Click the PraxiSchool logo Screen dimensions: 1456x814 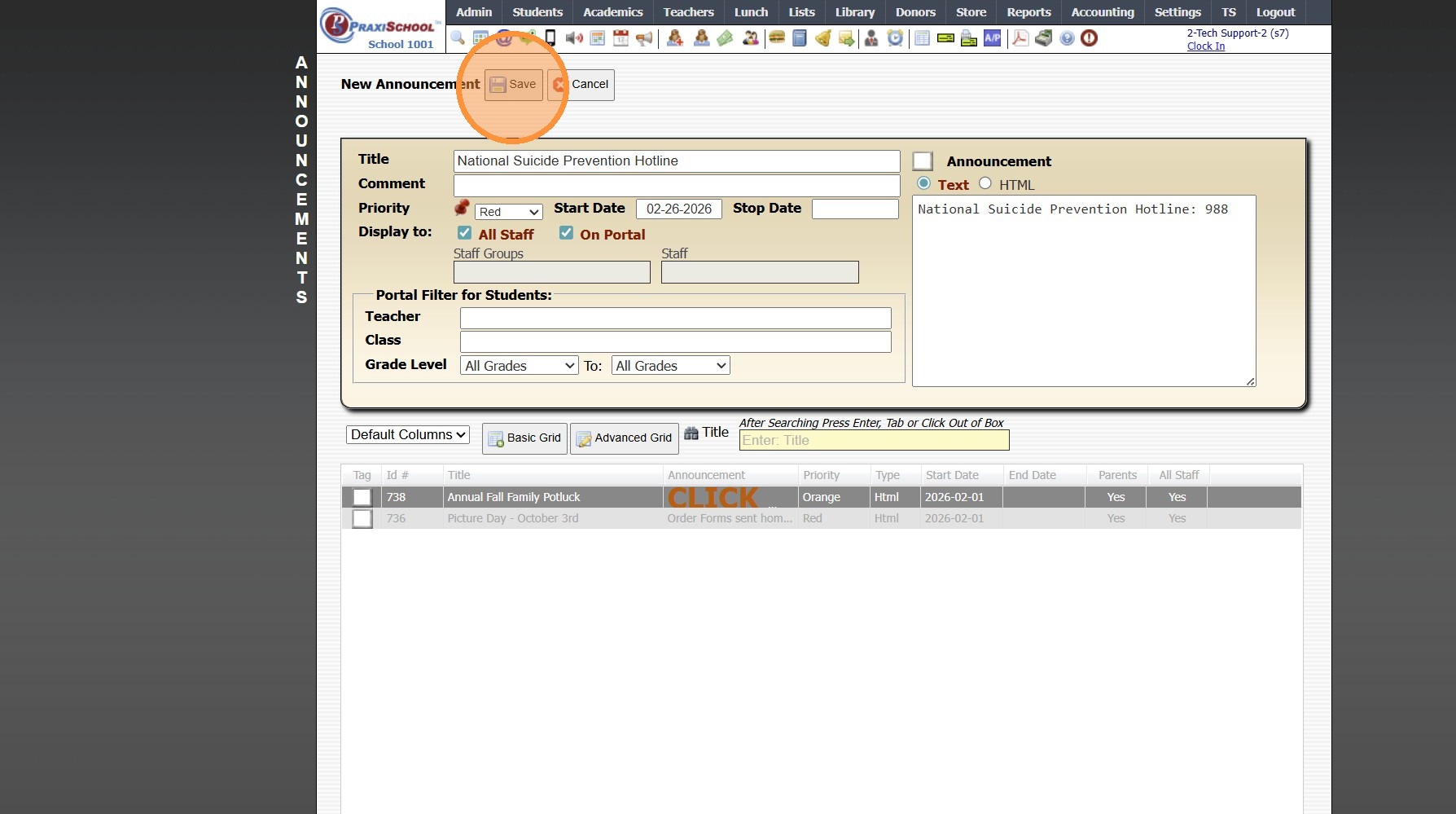(x=380, y=28)
